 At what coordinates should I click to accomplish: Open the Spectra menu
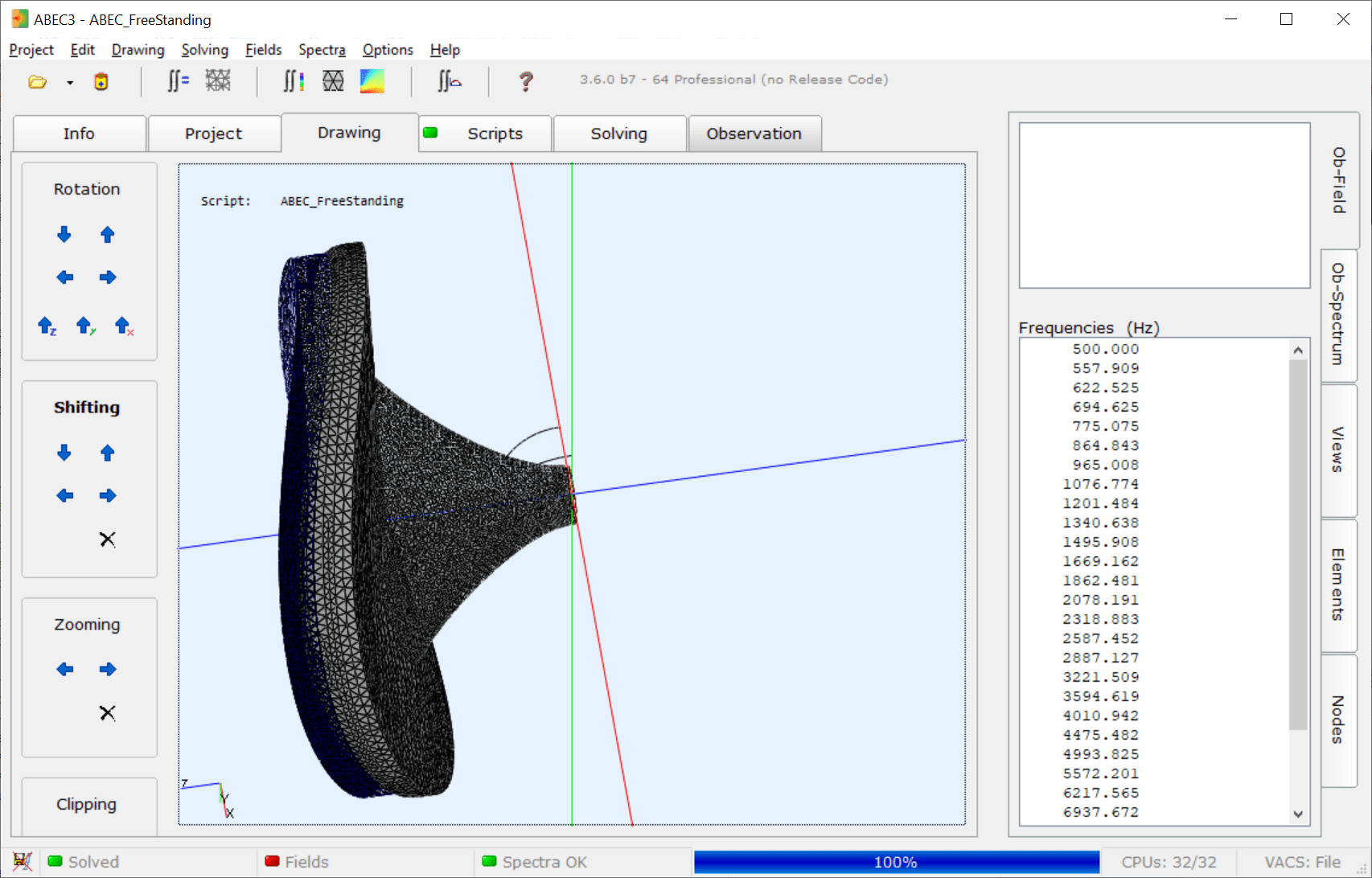tap(322, 50)
